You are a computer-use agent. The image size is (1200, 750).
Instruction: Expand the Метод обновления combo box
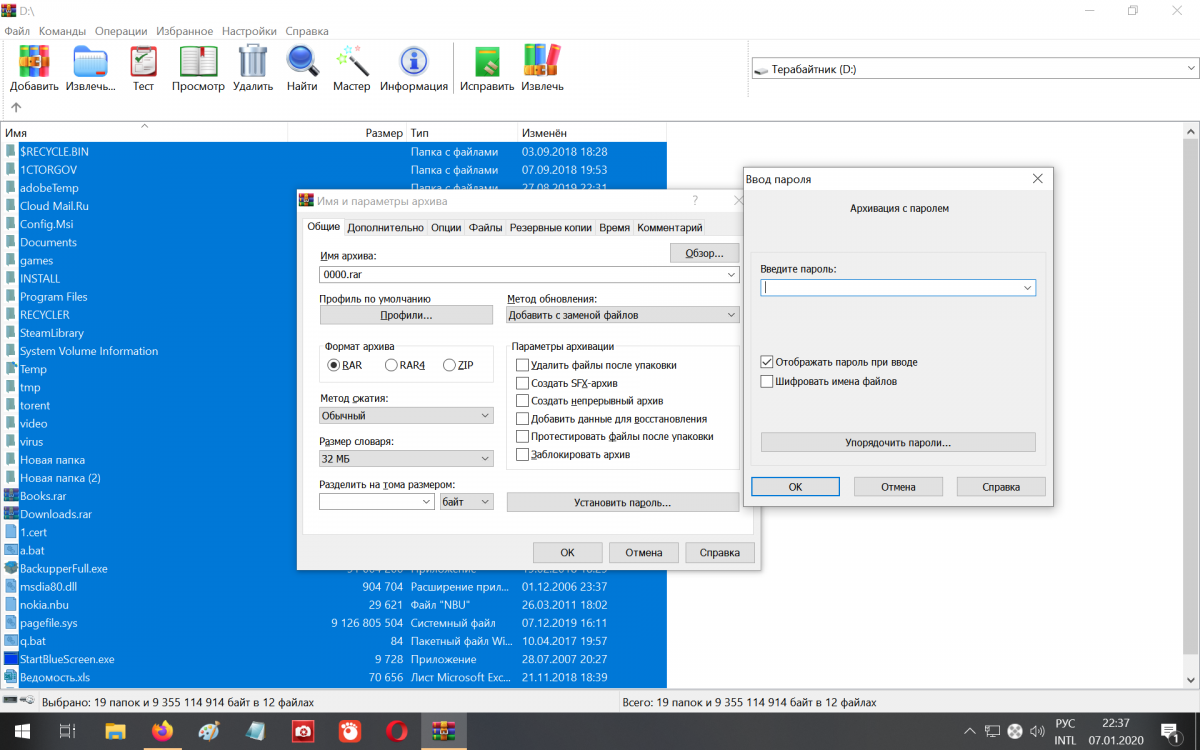[x=622, y=315]
